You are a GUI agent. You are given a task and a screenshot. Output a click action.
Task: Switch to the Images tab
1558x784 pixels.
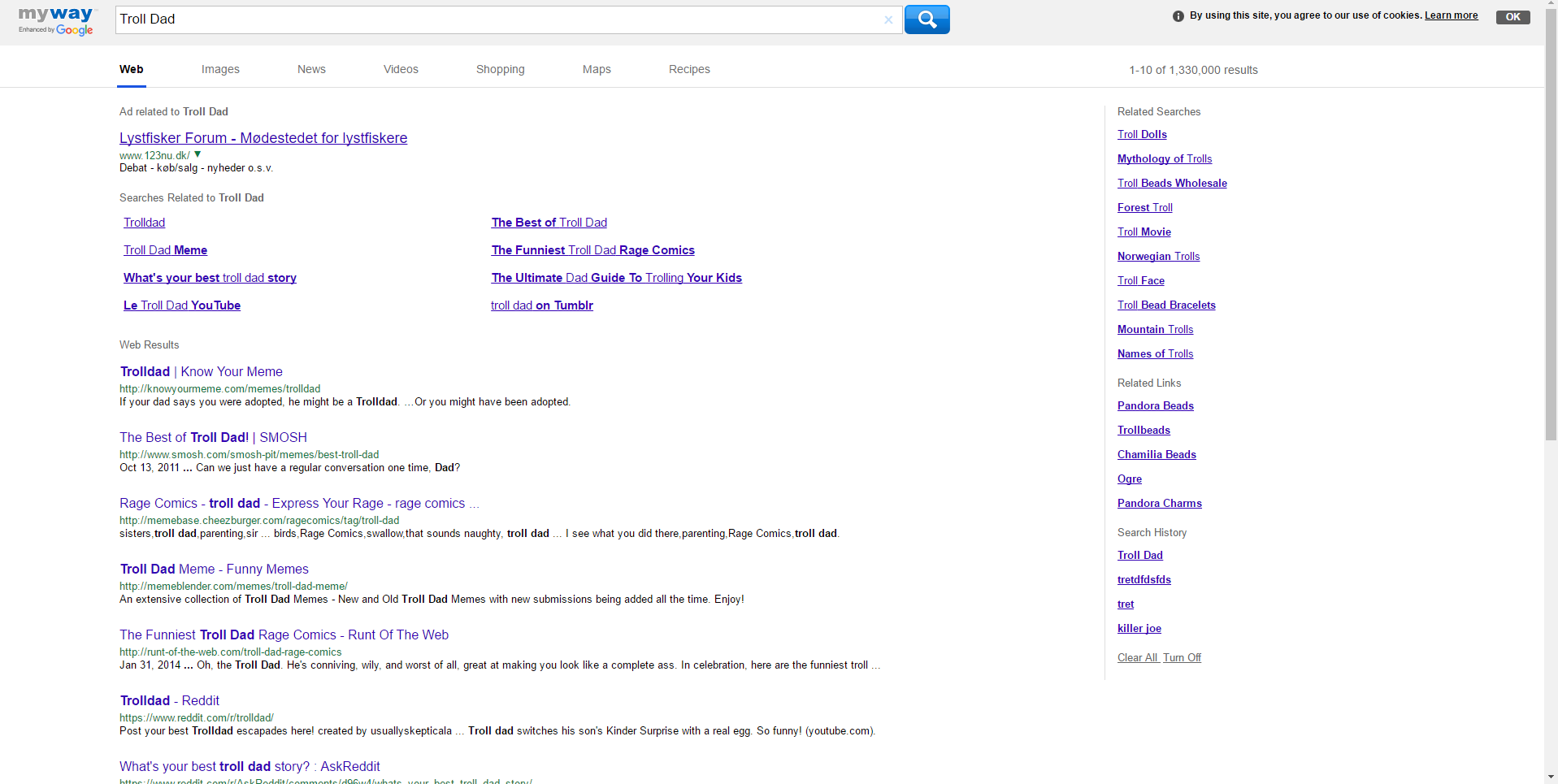tap(220, 69)
